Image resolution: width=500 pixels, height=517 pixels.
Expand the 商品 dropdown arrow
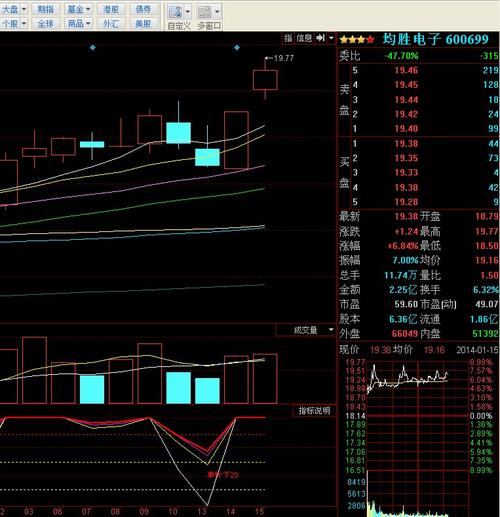pos(88,24)
